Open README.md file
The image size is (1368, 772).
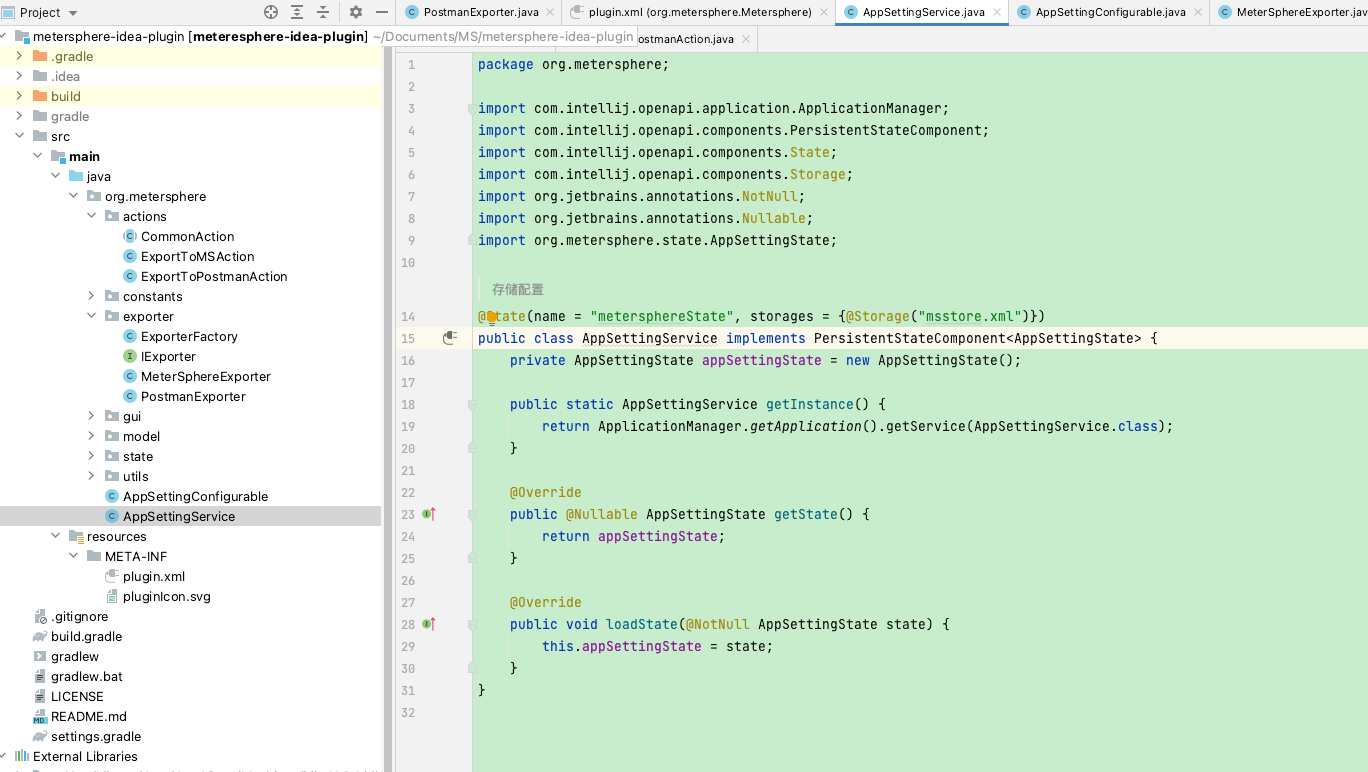click(x=89, y=716)
